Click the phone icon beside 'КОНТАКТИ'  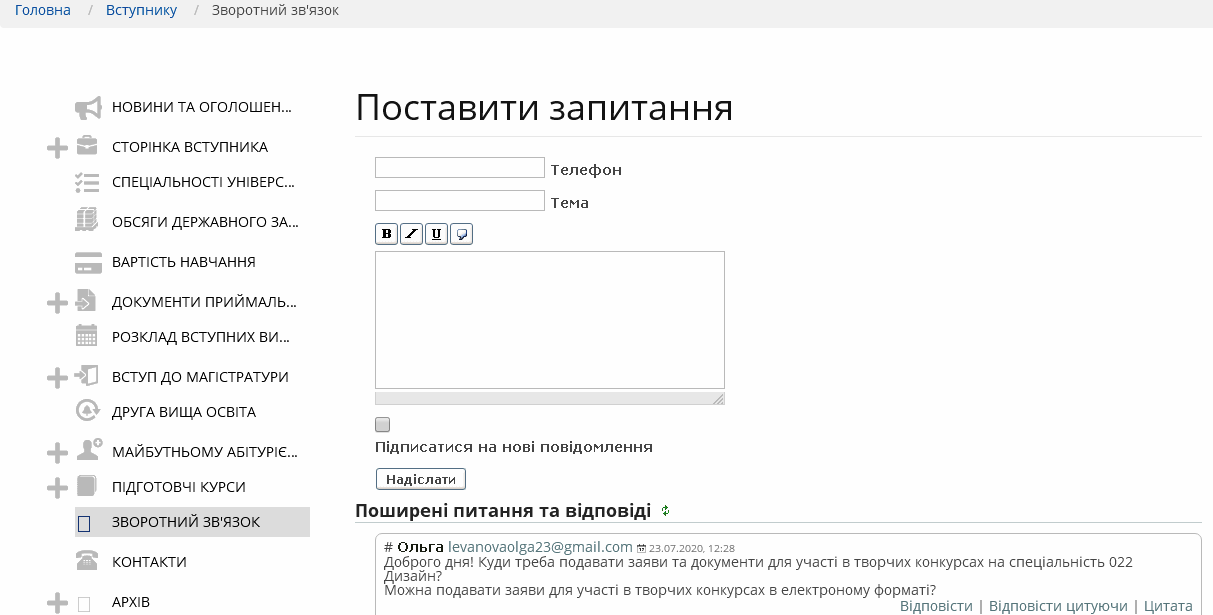[x=86, y=561]
